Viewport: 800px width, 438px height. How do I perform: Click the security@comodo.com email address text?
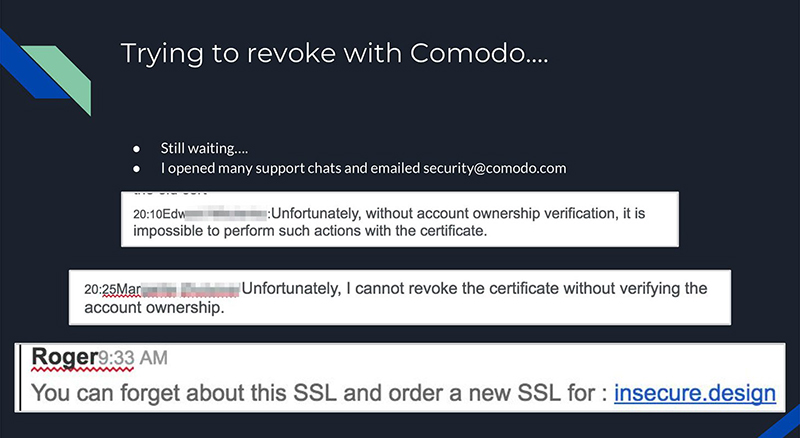coord(494,168)
